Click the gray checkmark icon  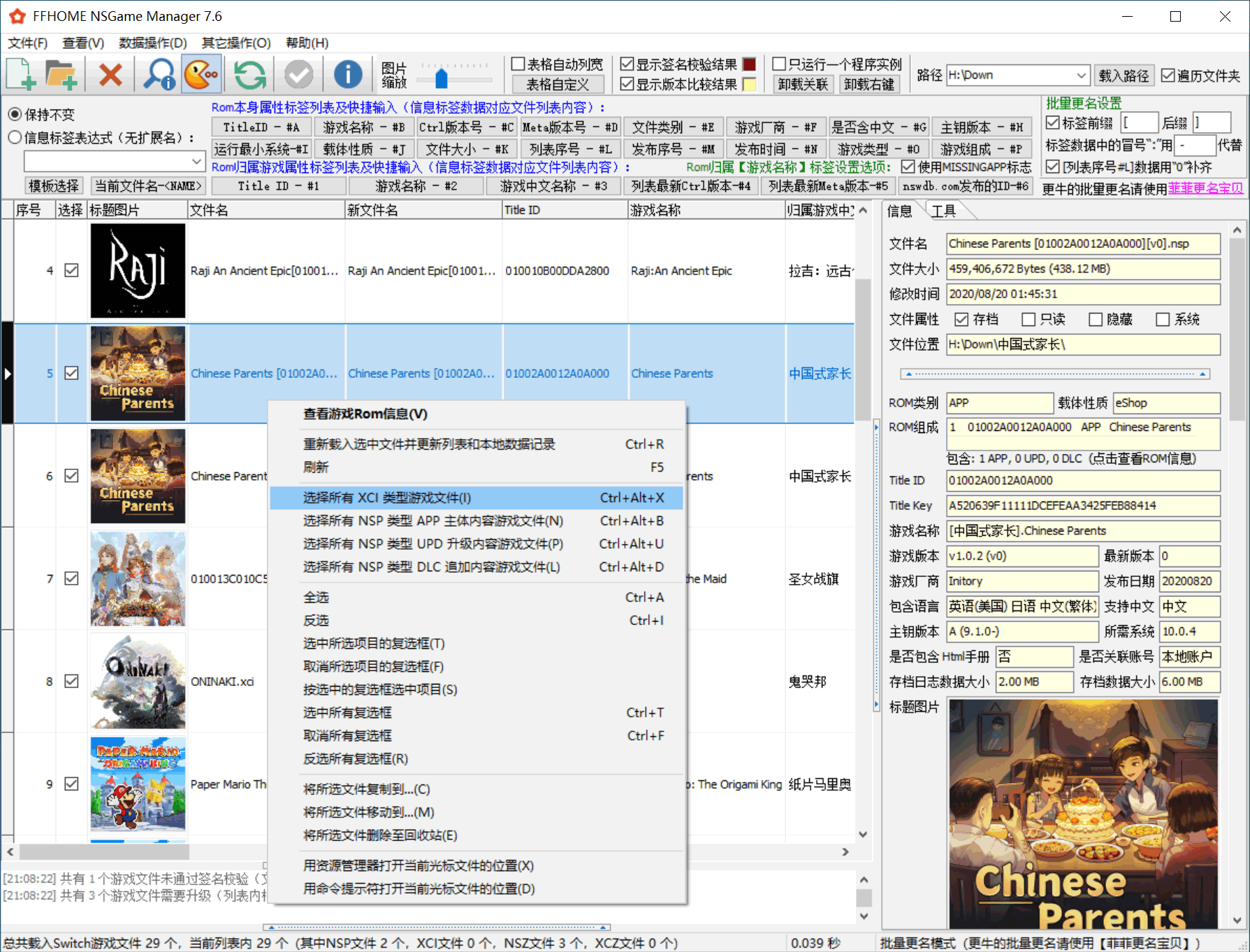(x=299, y=74)
